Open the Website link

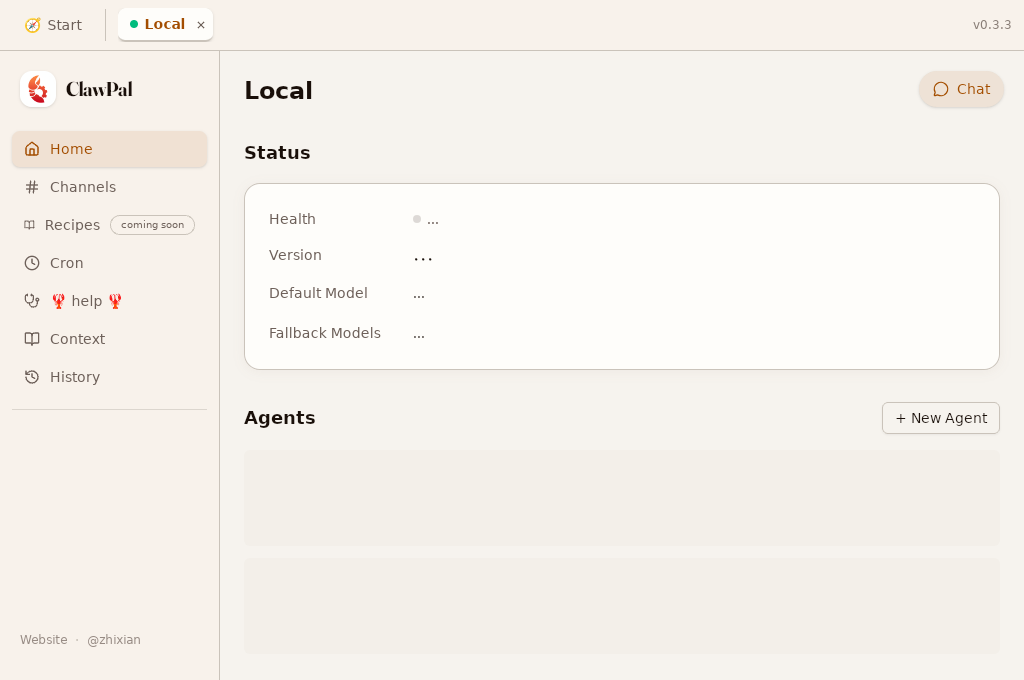pos(44,640)
